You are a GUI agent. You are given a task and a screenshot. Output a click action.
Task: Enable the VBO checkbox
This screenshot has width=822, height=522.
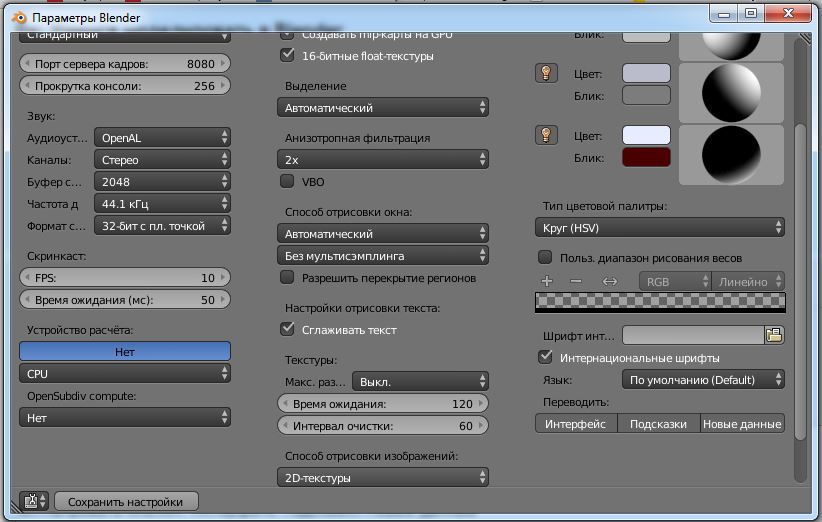click(x=288, y=182)
